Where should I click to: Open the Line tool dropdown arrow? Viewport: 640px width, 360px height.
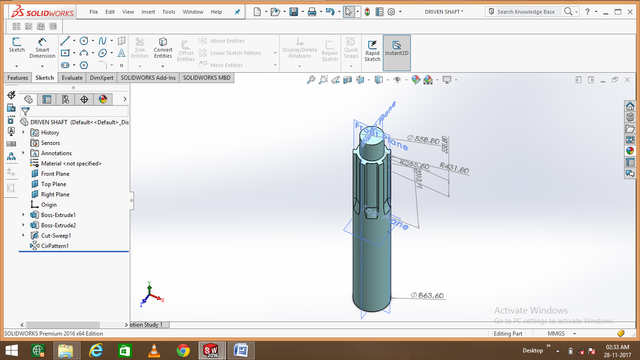click(x=74, y=41)
